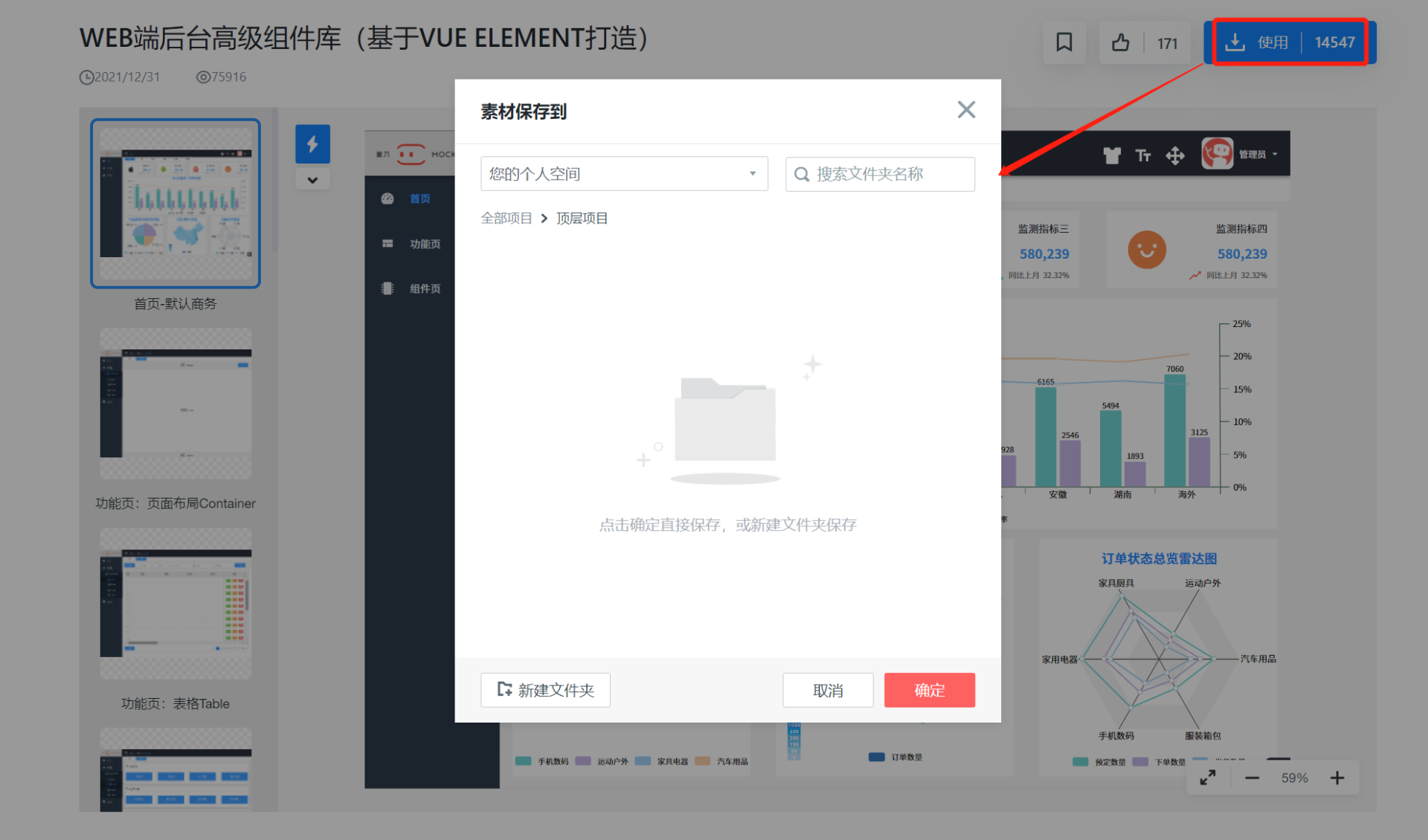Screen dimensions: 1428x840
Task: Click the fullscreen expand arrows icon
Action: [1208, 778]
